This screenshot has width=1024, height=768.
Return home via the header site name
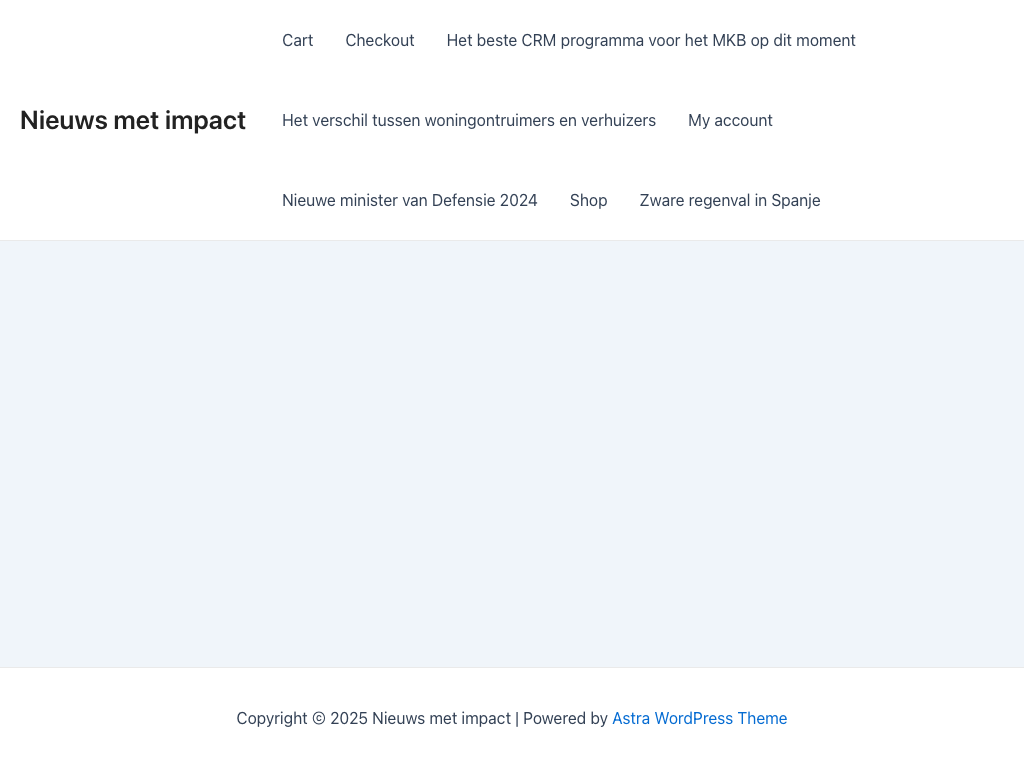133,120
